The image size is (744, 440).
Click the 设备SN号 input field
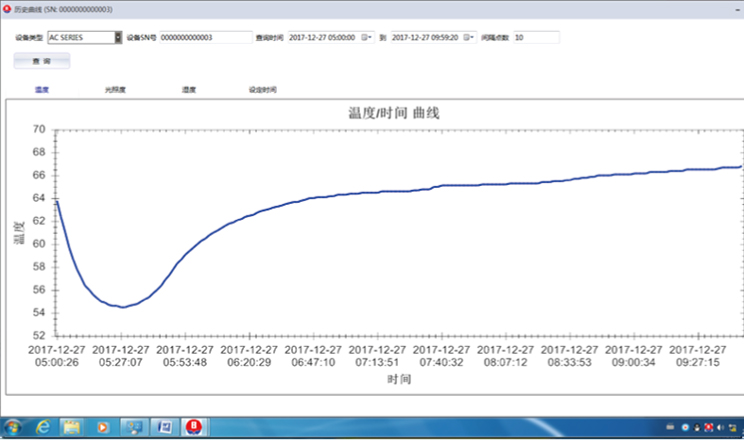coord(205,37)
